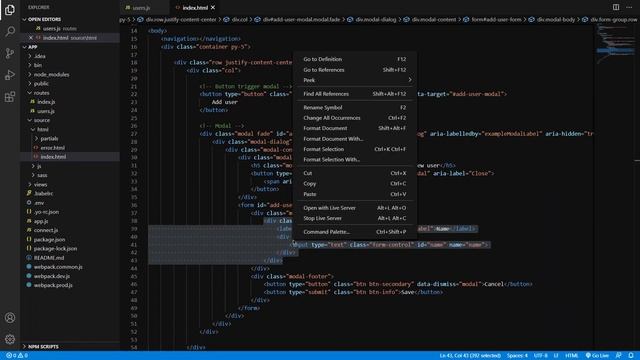Choose Go to Definition from context menu
This screenshot has height=360, width=640.
pos(354,59)
